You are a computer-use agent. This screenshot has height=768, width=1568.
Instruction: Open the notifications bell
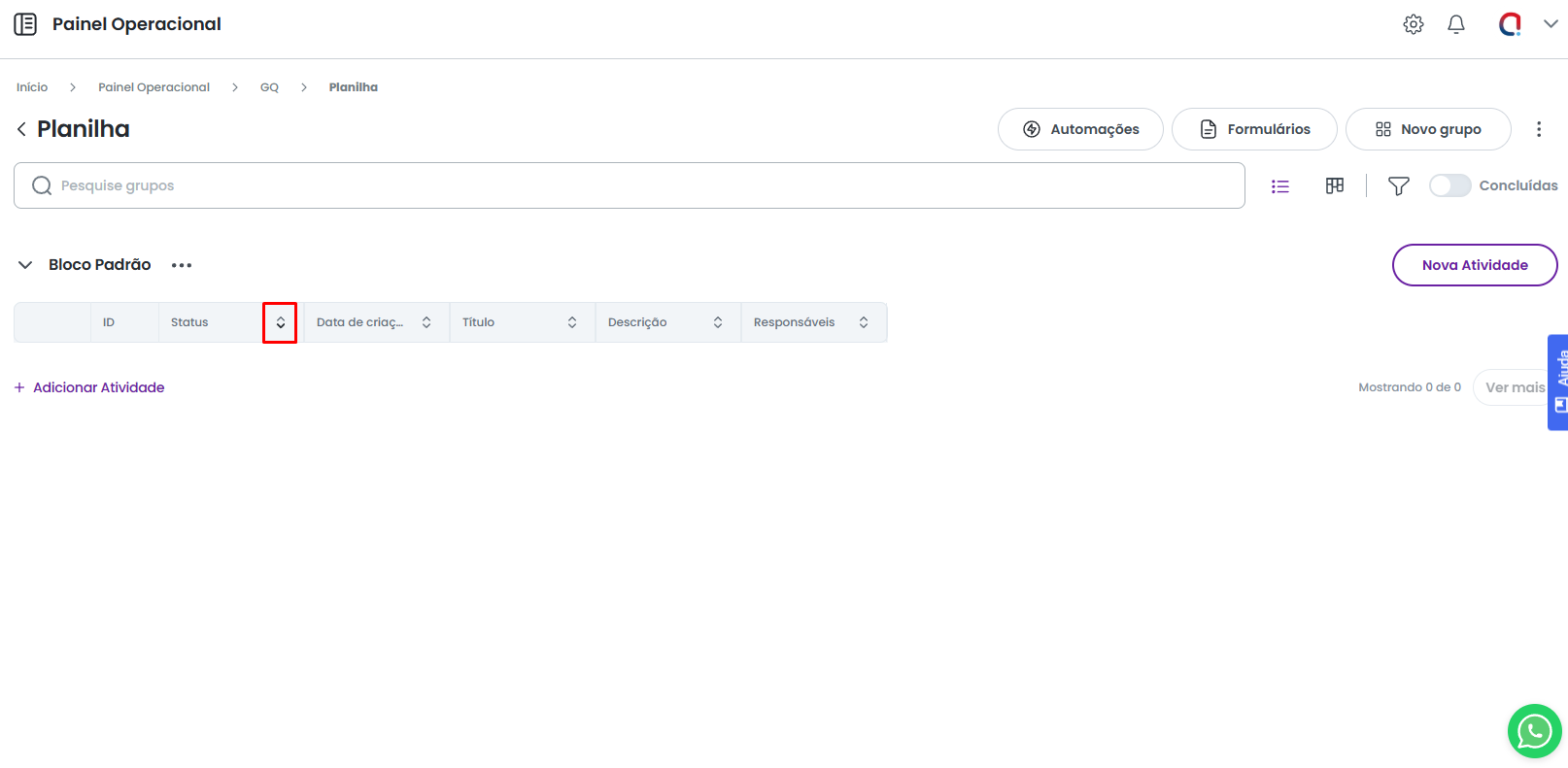coord(1455,24)
